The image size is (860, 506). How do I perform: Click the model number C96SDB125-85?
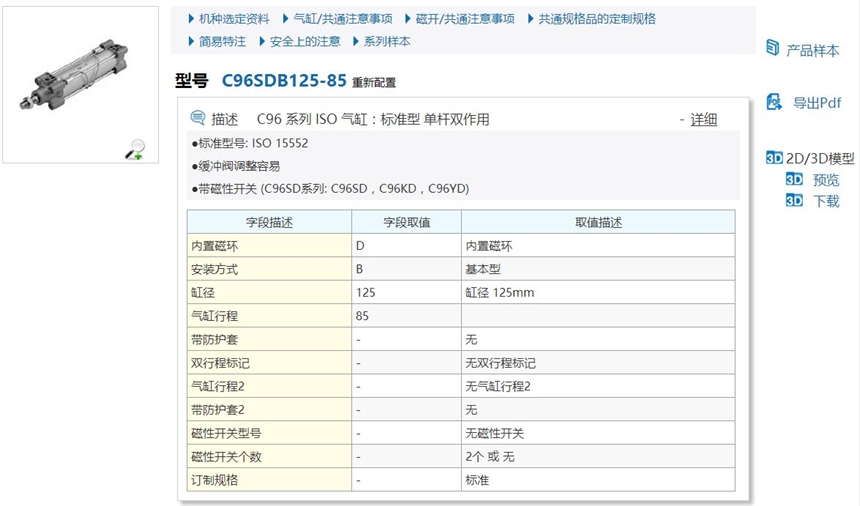[284, 80]
